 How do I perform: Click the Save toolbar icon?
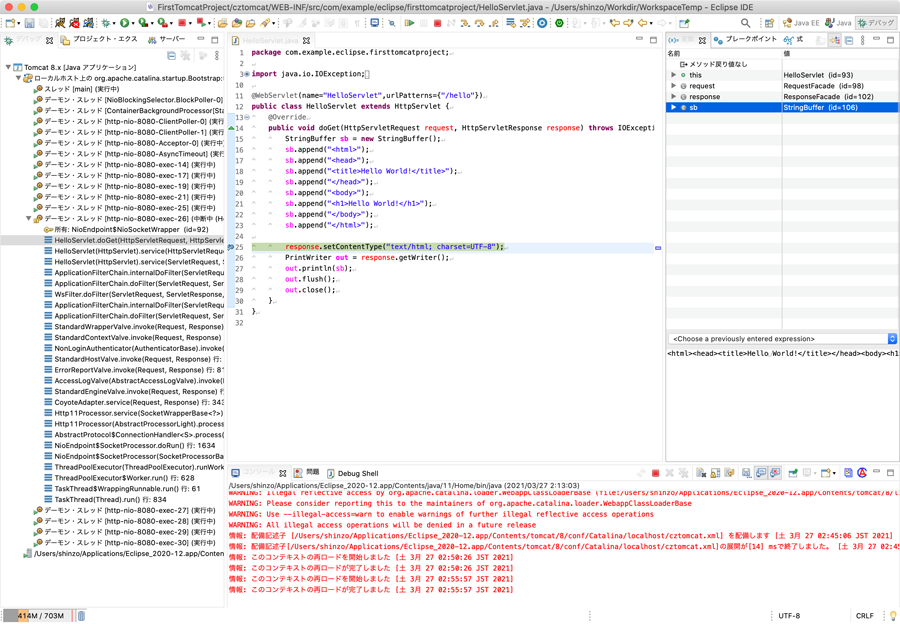click(x=29, y=23)
